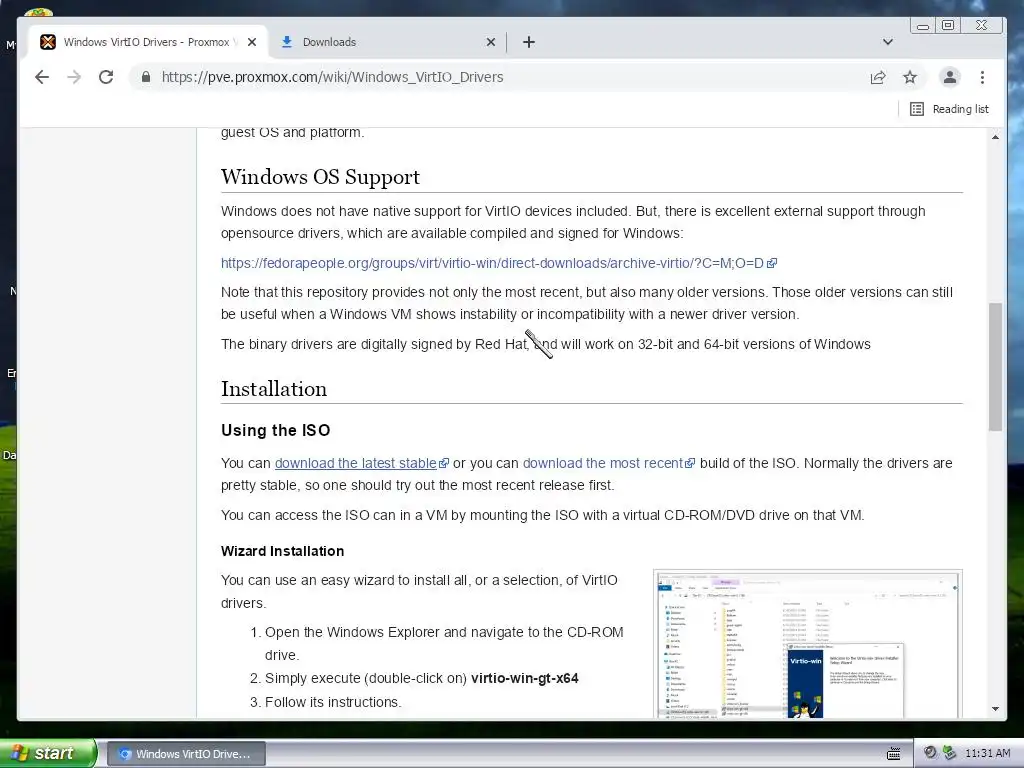Click the forward navigation arrow
This screenshot has width=1024, height=768.
coord(74,77)
